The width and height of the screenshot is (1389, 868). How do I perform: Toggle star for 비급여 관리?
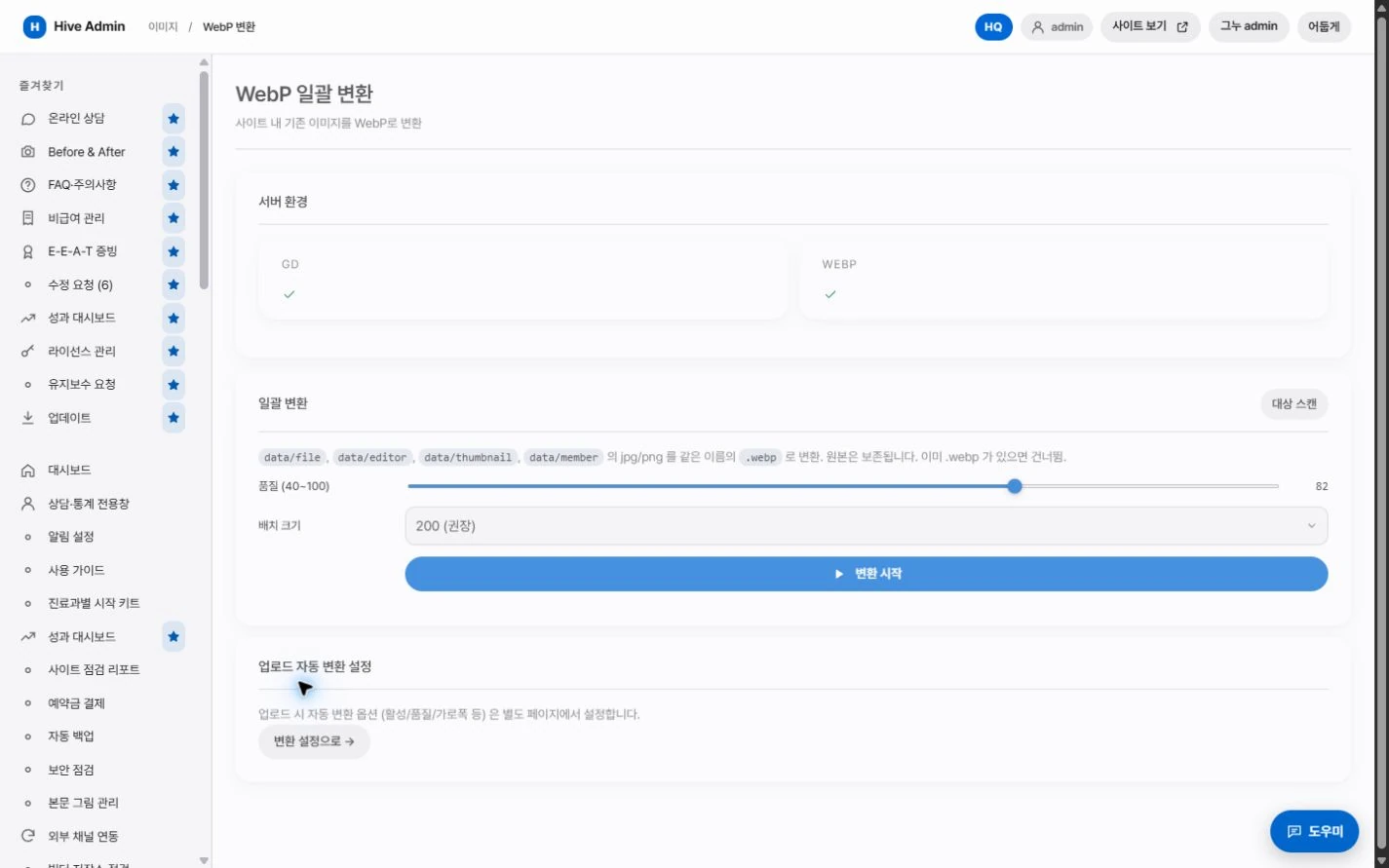(x=174, y=218)
